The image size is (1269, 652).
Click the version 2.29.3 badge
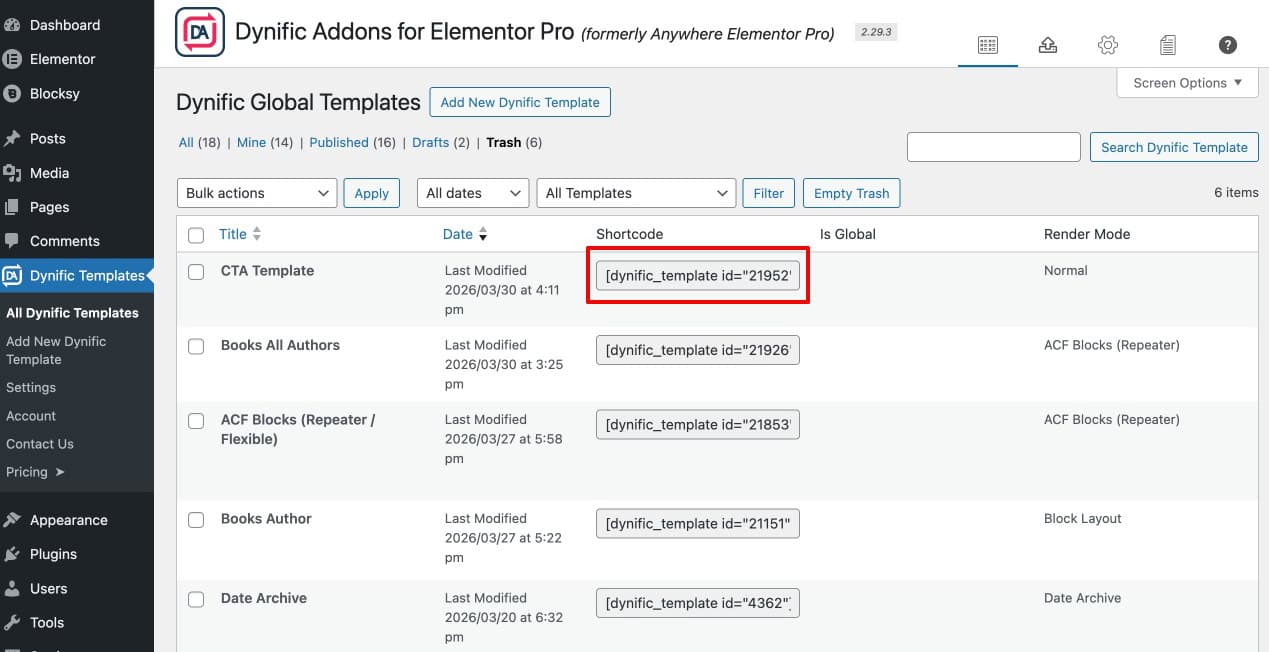876,32
